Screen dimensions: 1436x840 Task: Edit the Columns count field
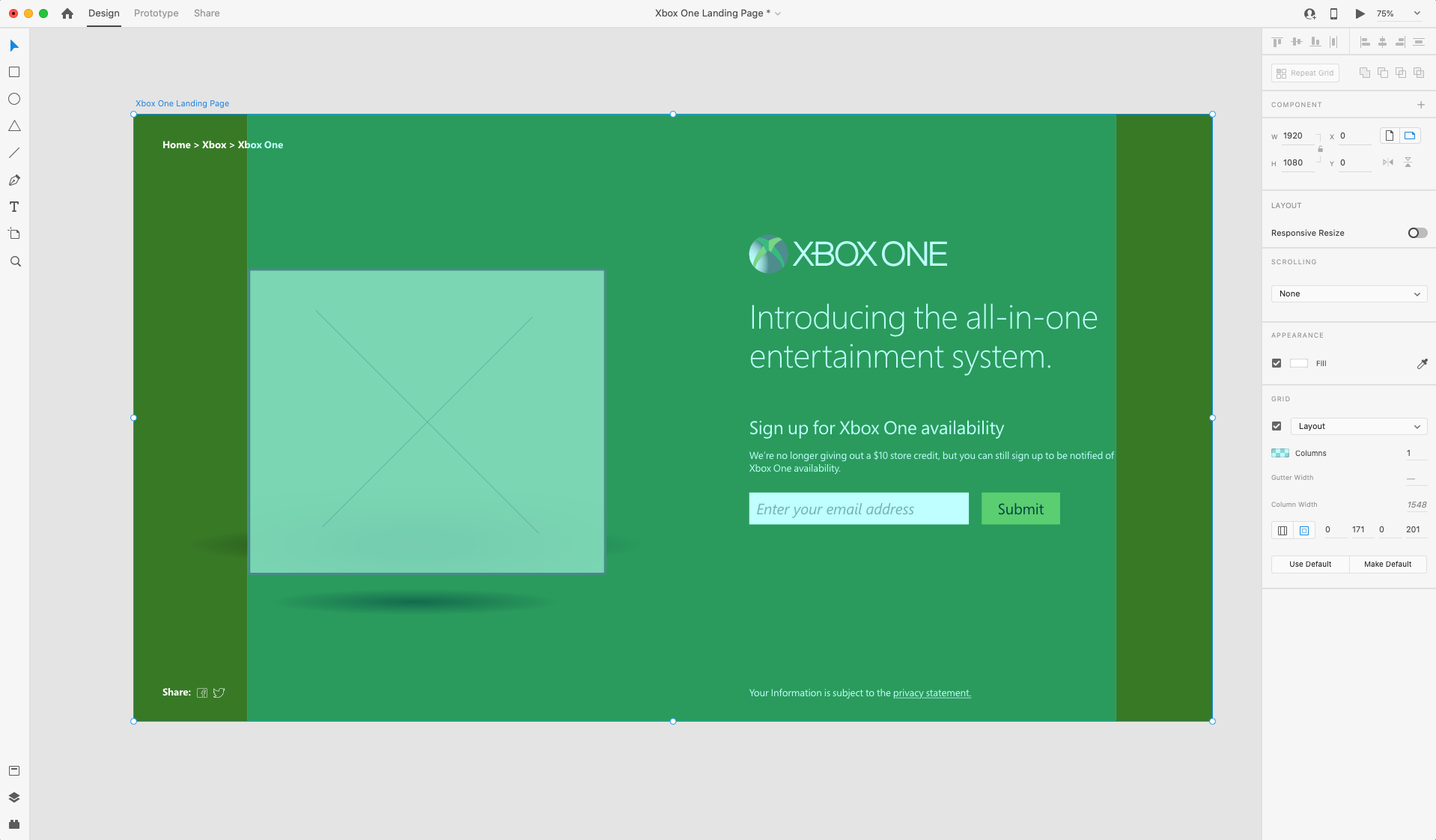coord(1415,453)
